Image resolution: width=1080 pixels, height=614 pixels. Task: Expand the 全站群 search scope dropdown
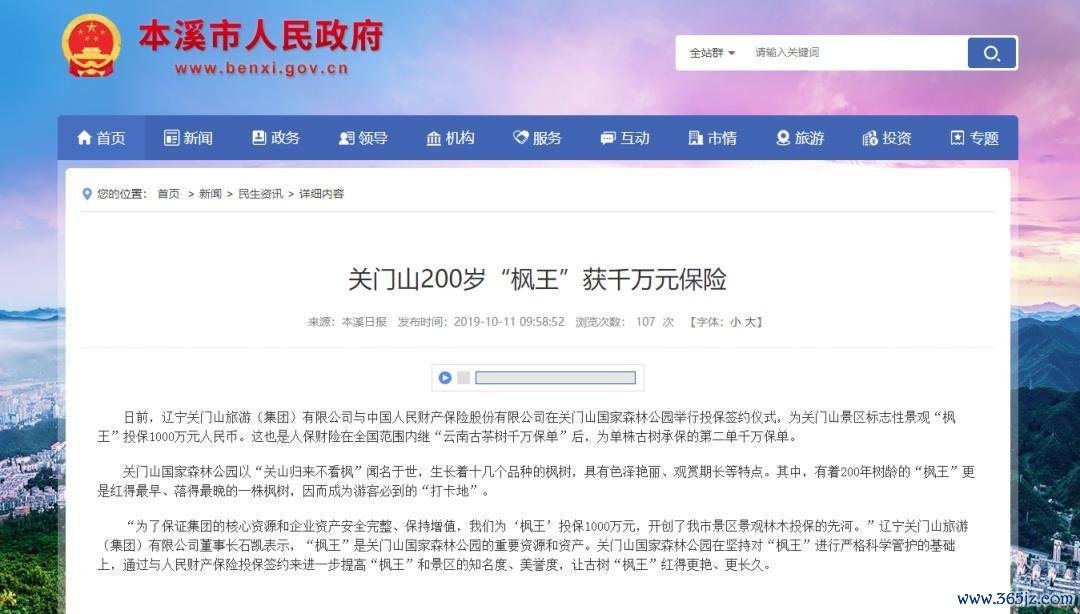coord(712,52)
